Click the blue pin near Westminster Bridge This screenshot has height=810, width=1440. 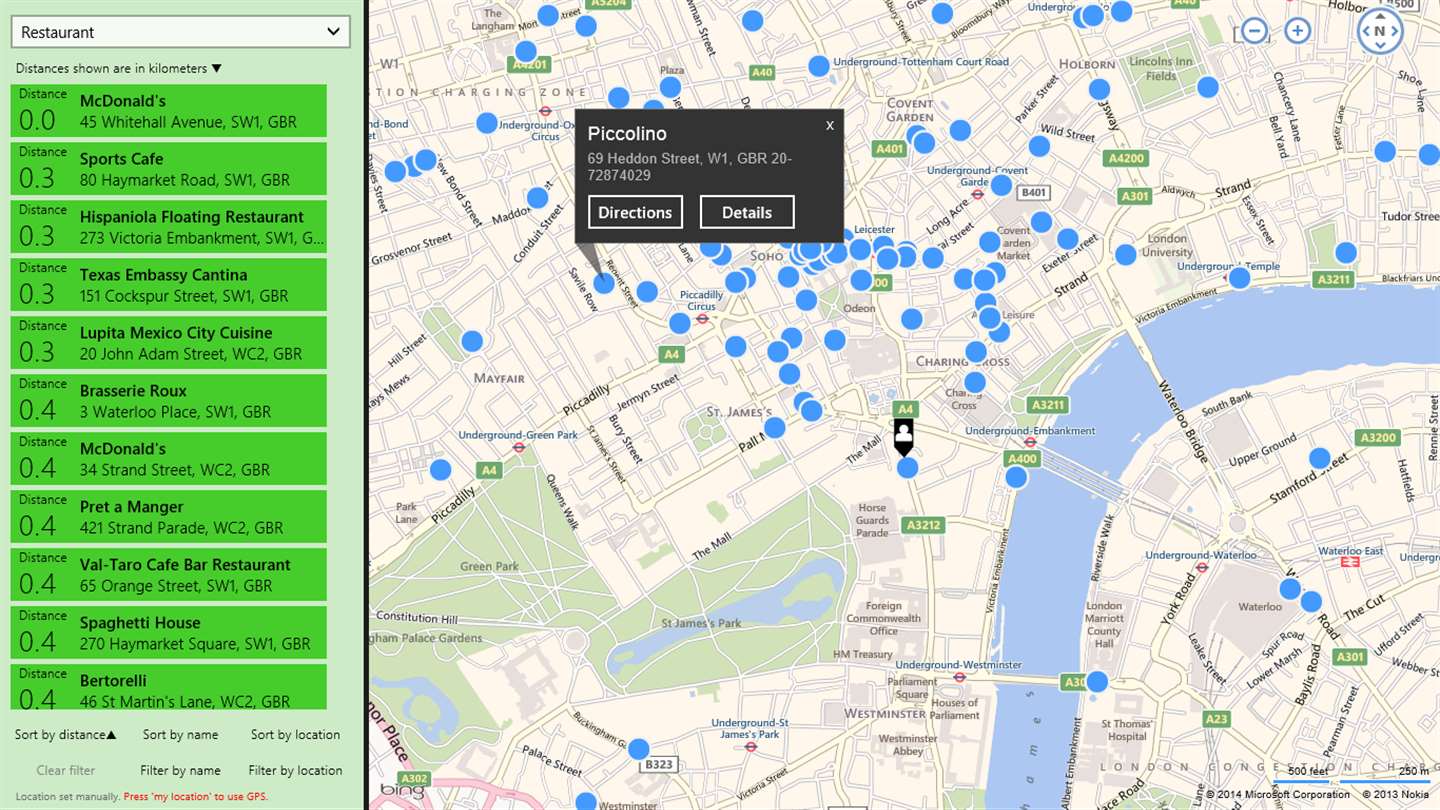click(x=1097, y=681)
